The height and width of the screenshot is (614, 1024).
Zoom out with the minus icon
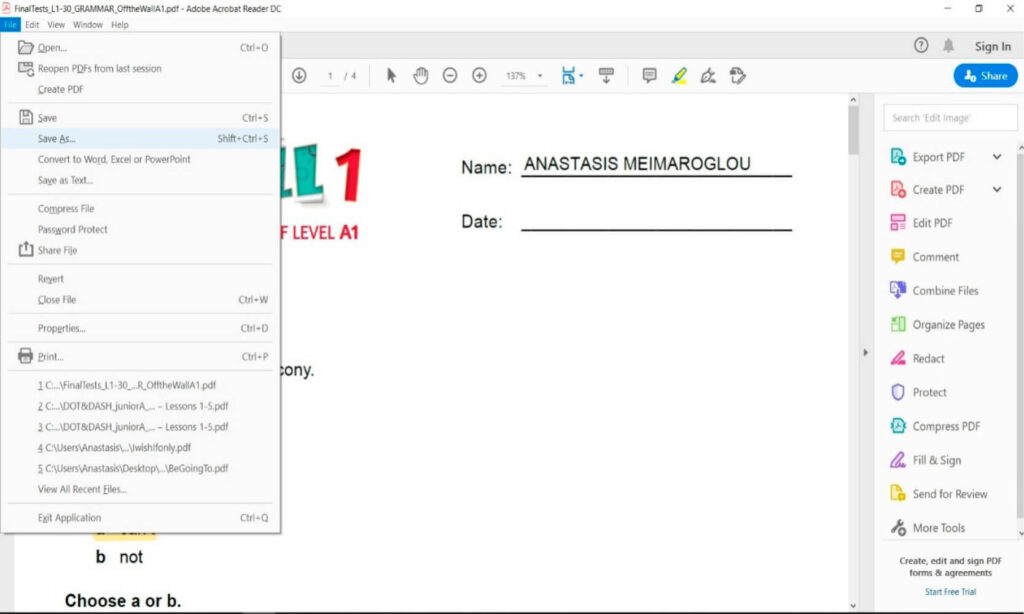pyautogui.click(x=450, y=76)
